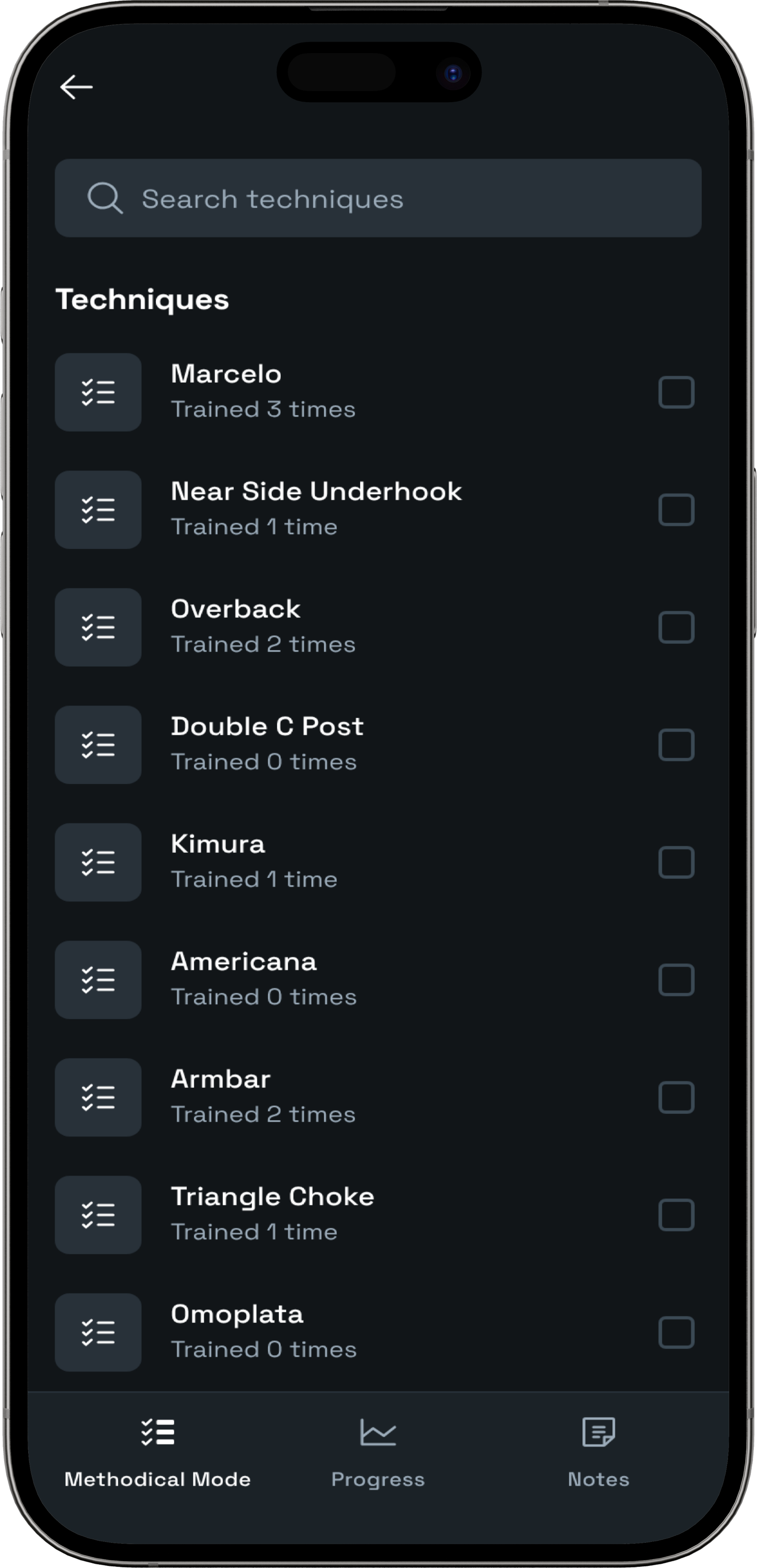
Task: Tap the Kimura checklist icon
Action: [98, 862]
